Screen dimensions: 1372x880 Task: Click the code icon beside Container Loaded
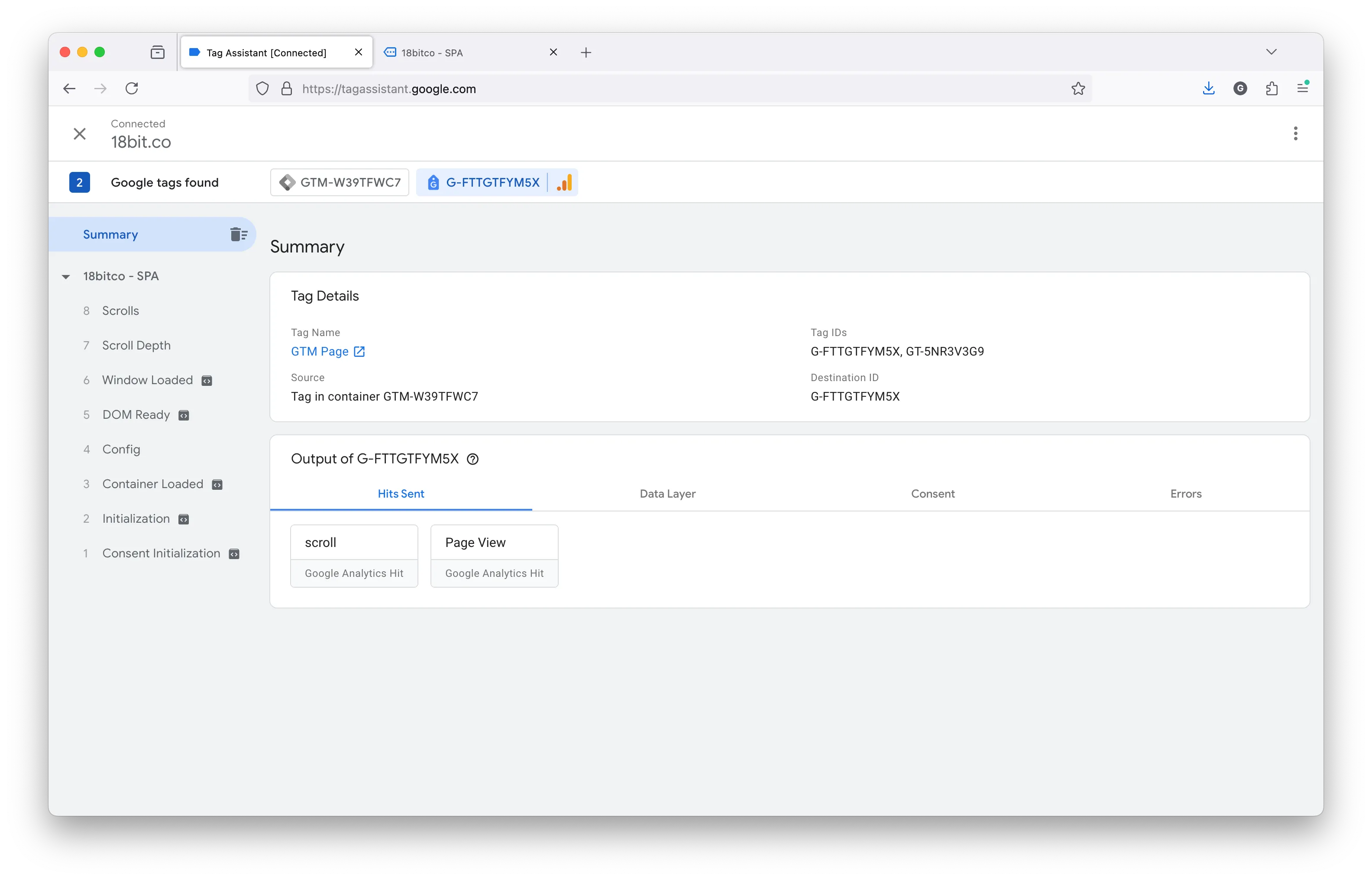pyautogui.click(x=217, y=485)
